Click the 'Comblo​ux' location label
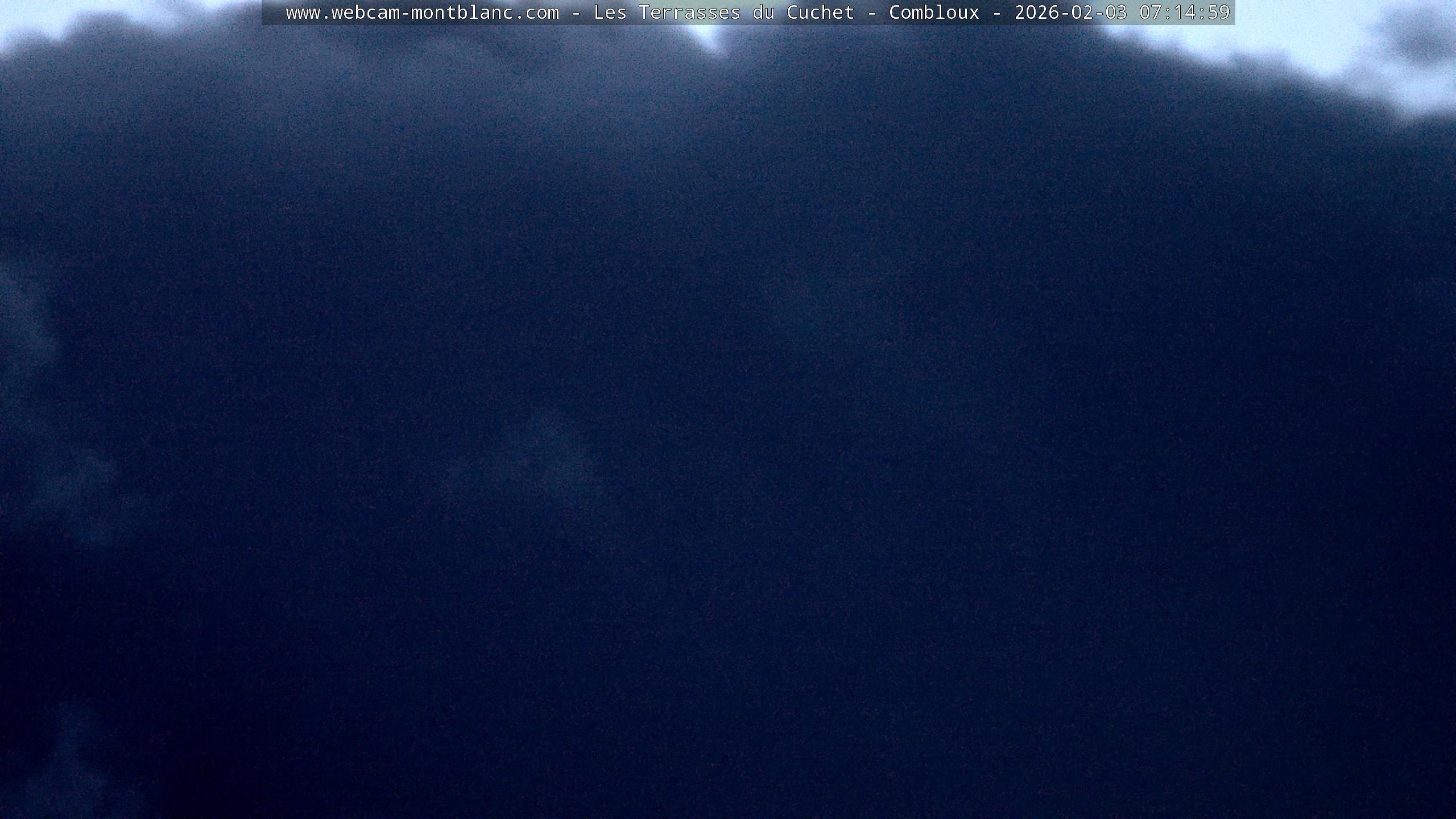Viewport: 1456px width, 819px height. (x=934, y=13)
